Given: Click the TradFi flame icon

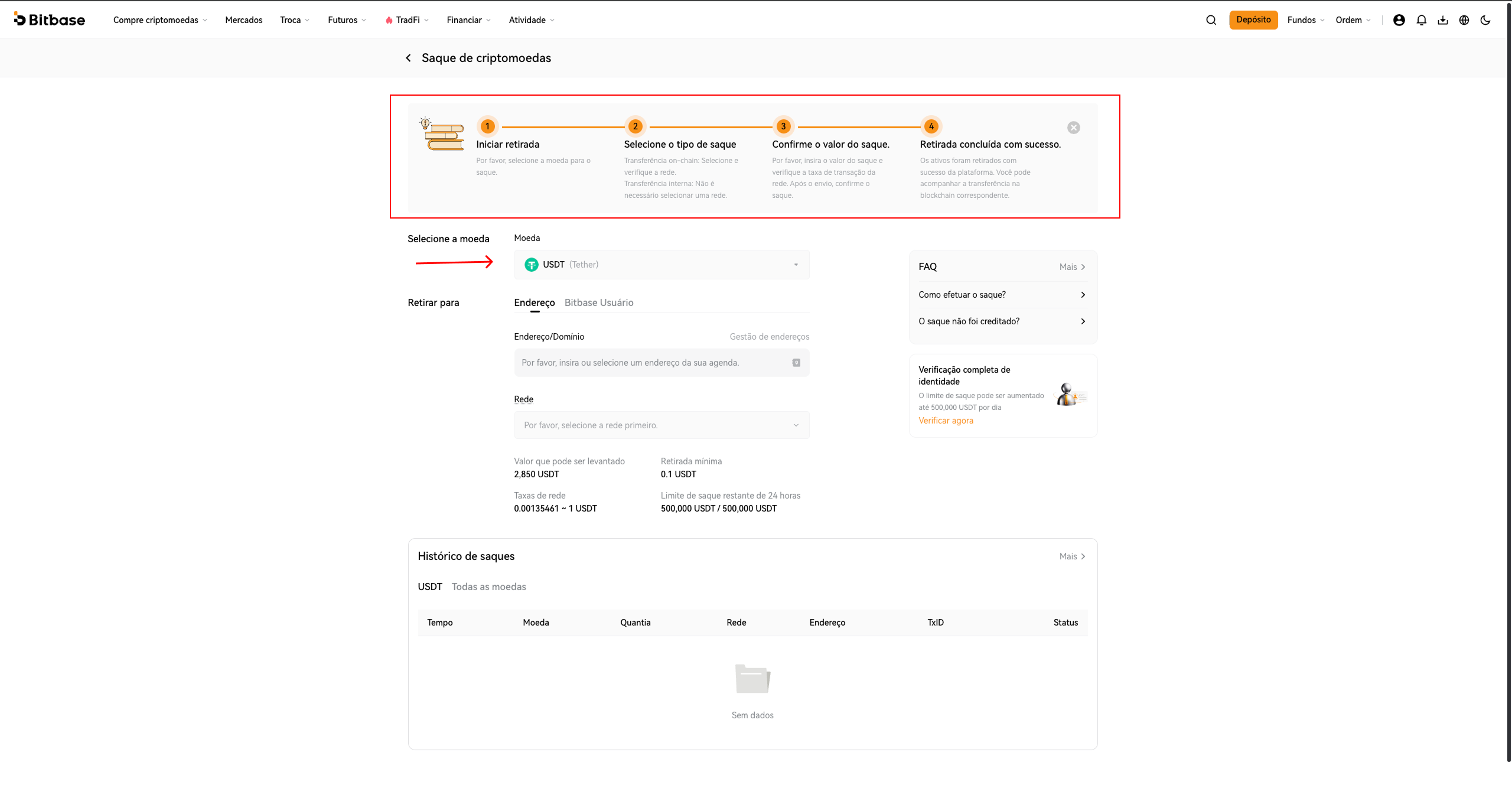Looking at the screenshot, I should [389, 20].
